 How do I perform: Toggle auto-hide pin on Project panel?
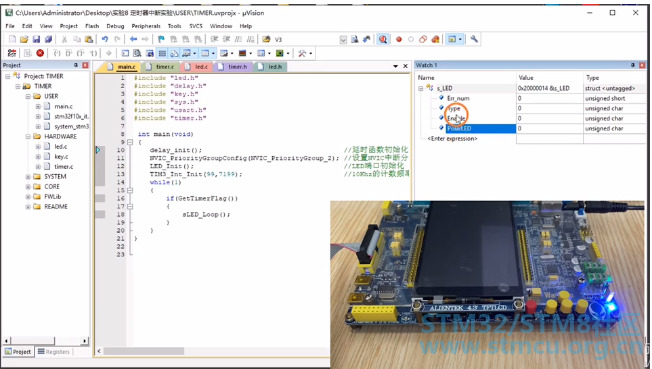[x=76, y=65]
